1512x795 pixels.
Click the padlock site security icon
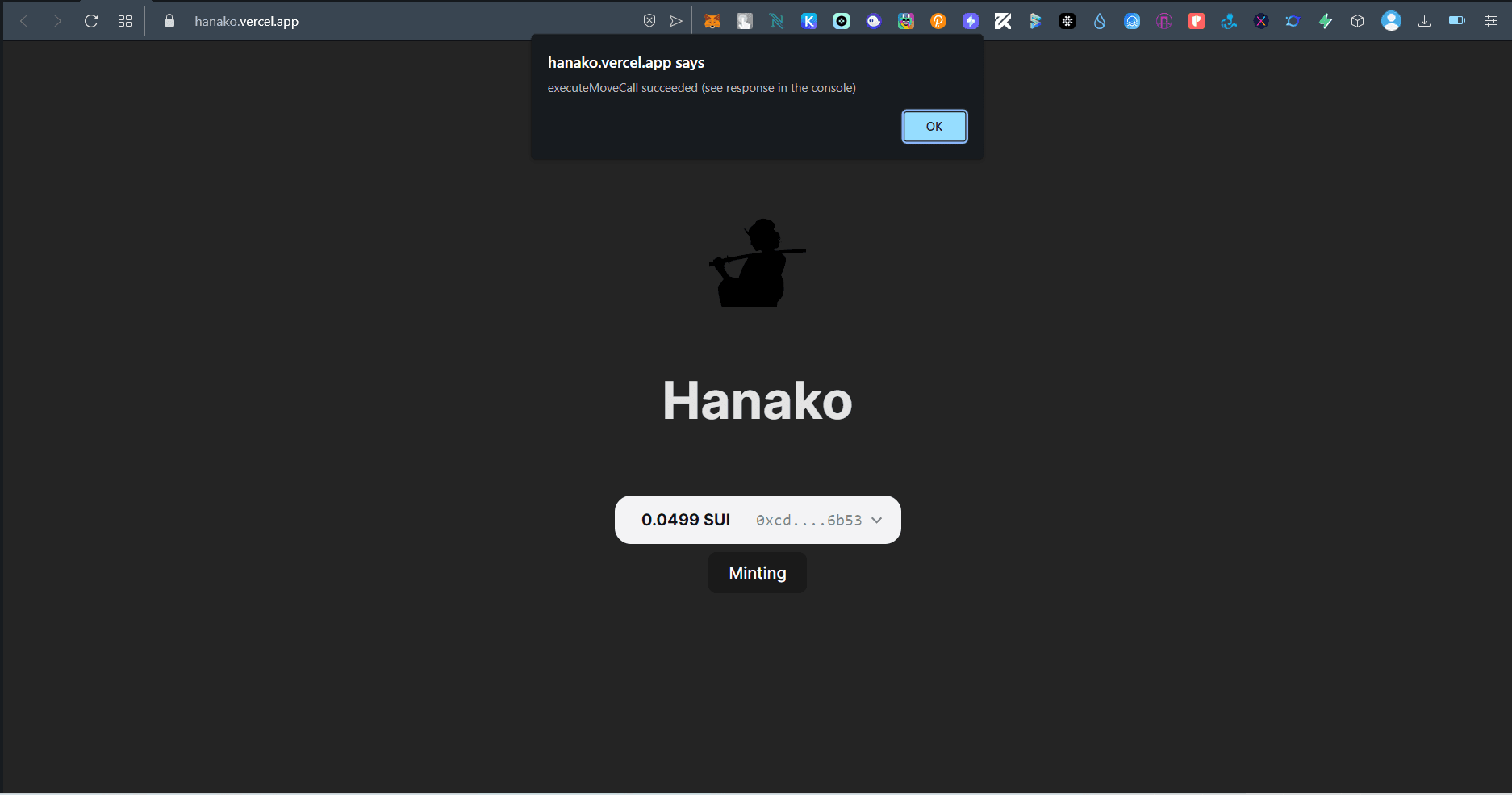[169, 22]
